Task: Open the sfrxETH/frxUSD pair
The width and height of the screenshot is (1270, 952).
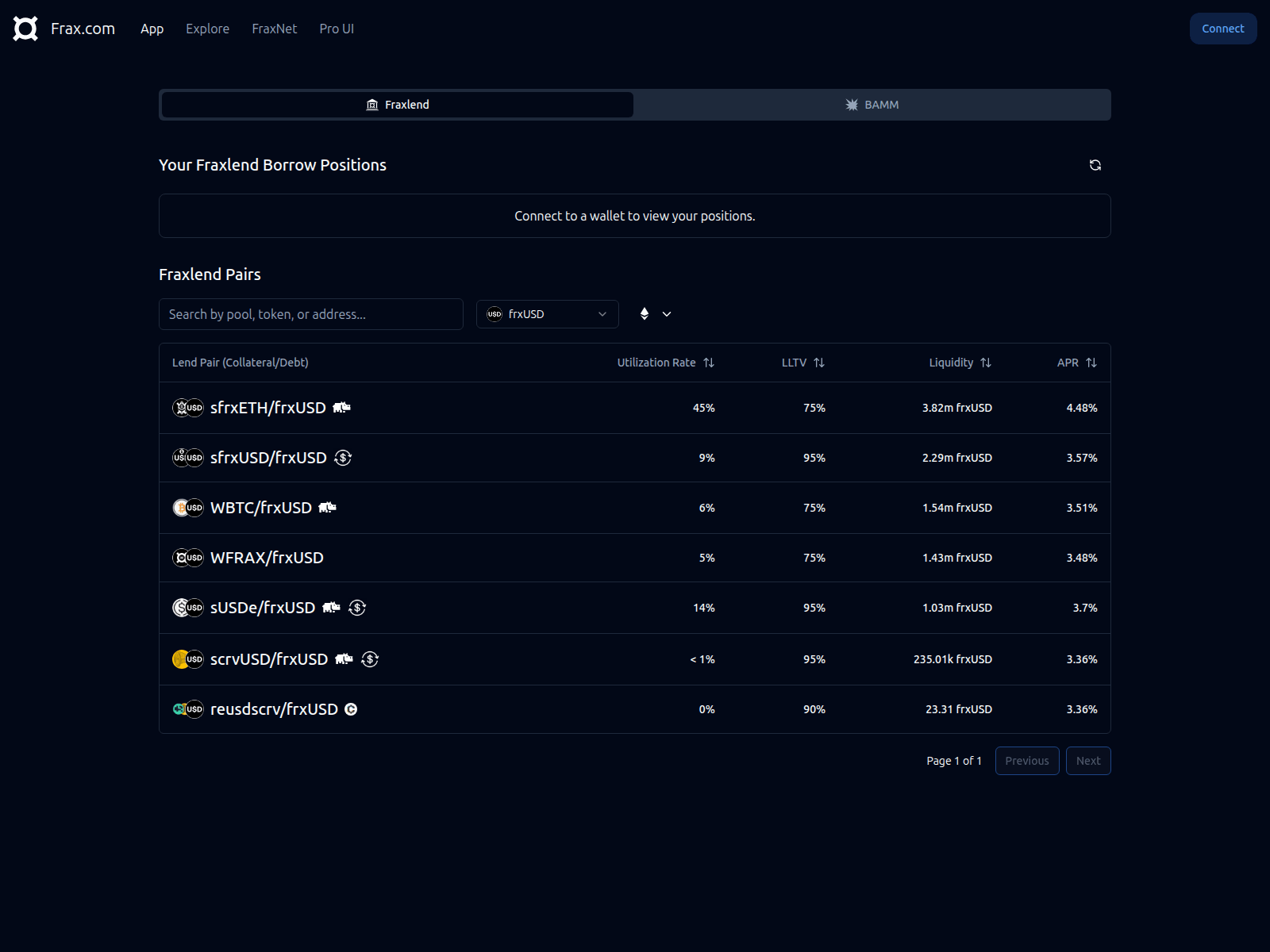Action: (x=635, y=408)
